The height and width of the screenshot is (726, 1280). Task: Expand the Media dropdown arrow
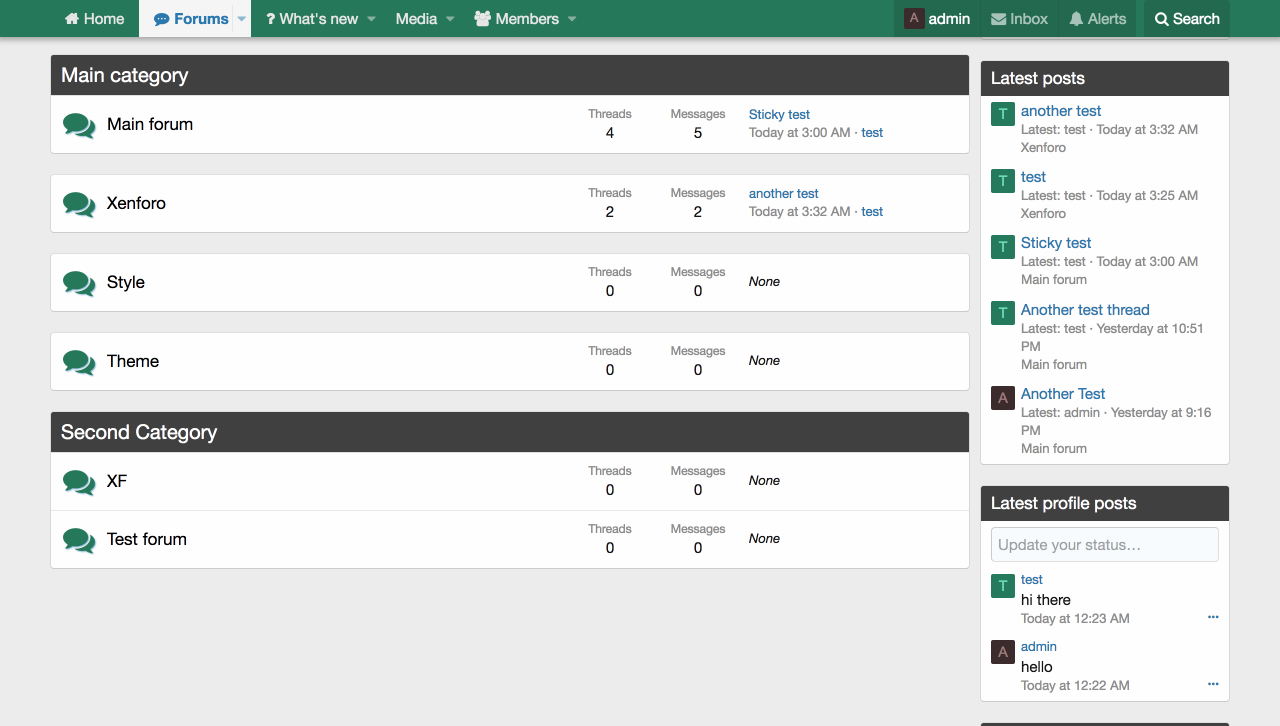click(450, 19)
